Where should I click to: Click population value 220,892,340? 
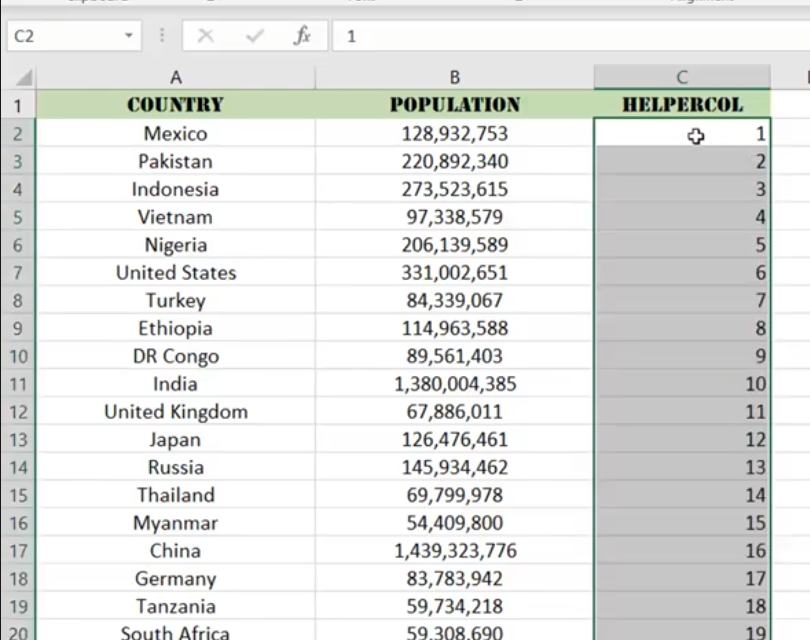(455, 161)
